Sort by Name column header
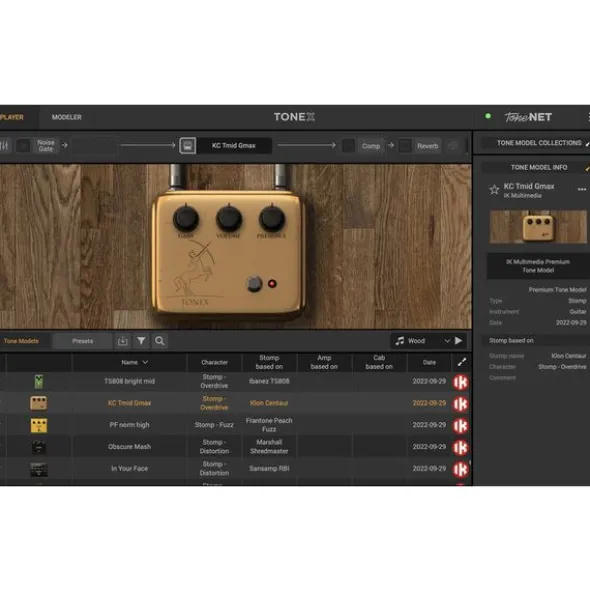This screenshot has width=590, height=591. [130, 362]
